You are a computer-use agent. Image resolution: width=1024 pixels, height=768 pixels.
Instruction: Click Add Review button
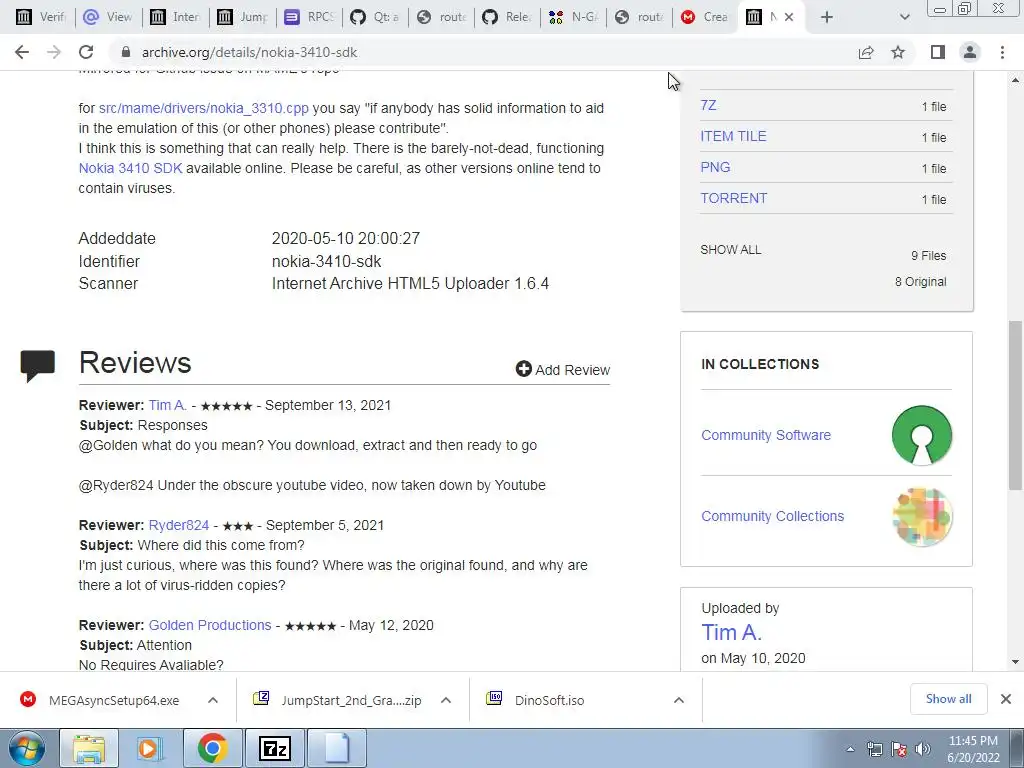(562, 370)
